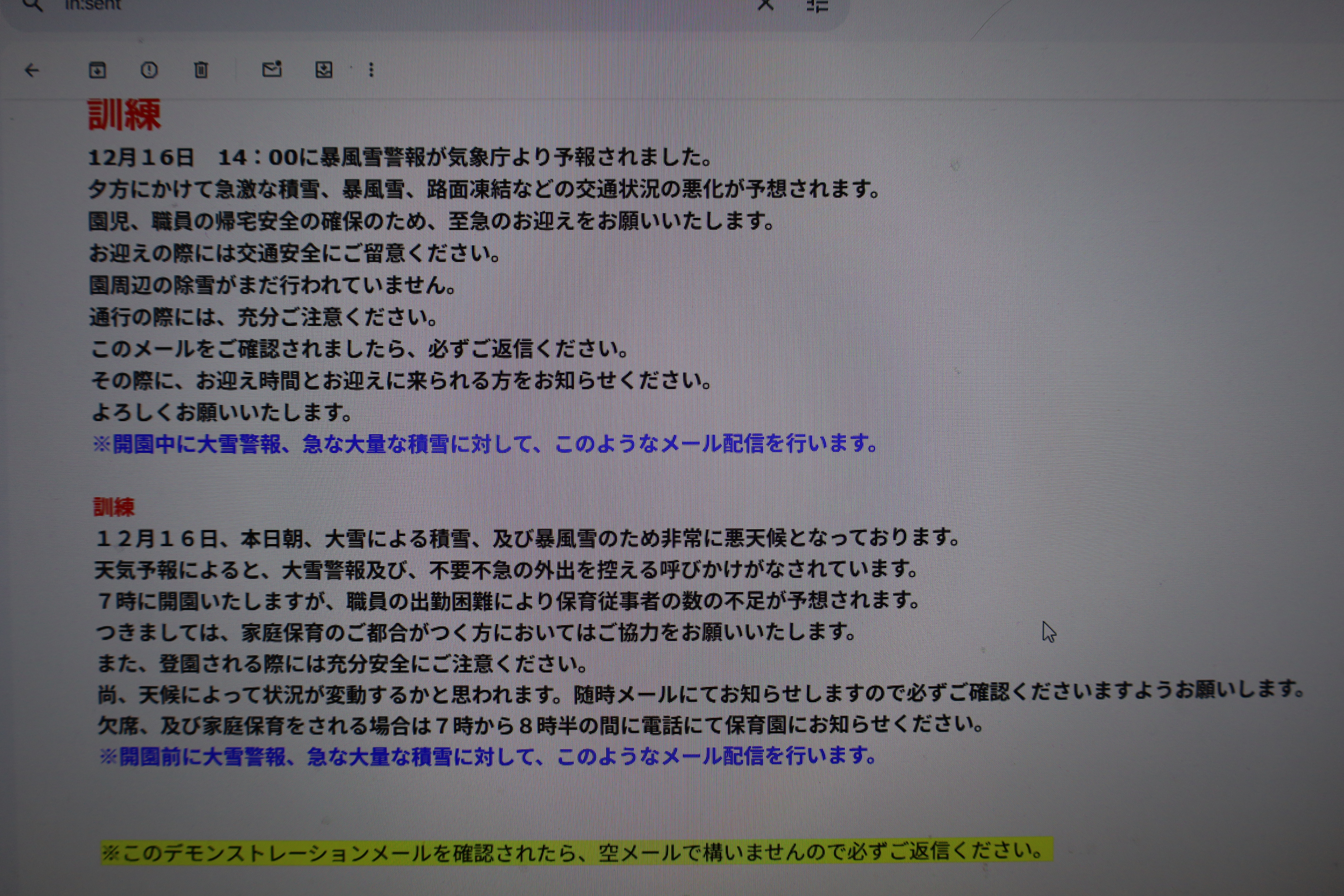Report this message as spam
This screenshot has height=896, width=1344.
tap(149, 70)
